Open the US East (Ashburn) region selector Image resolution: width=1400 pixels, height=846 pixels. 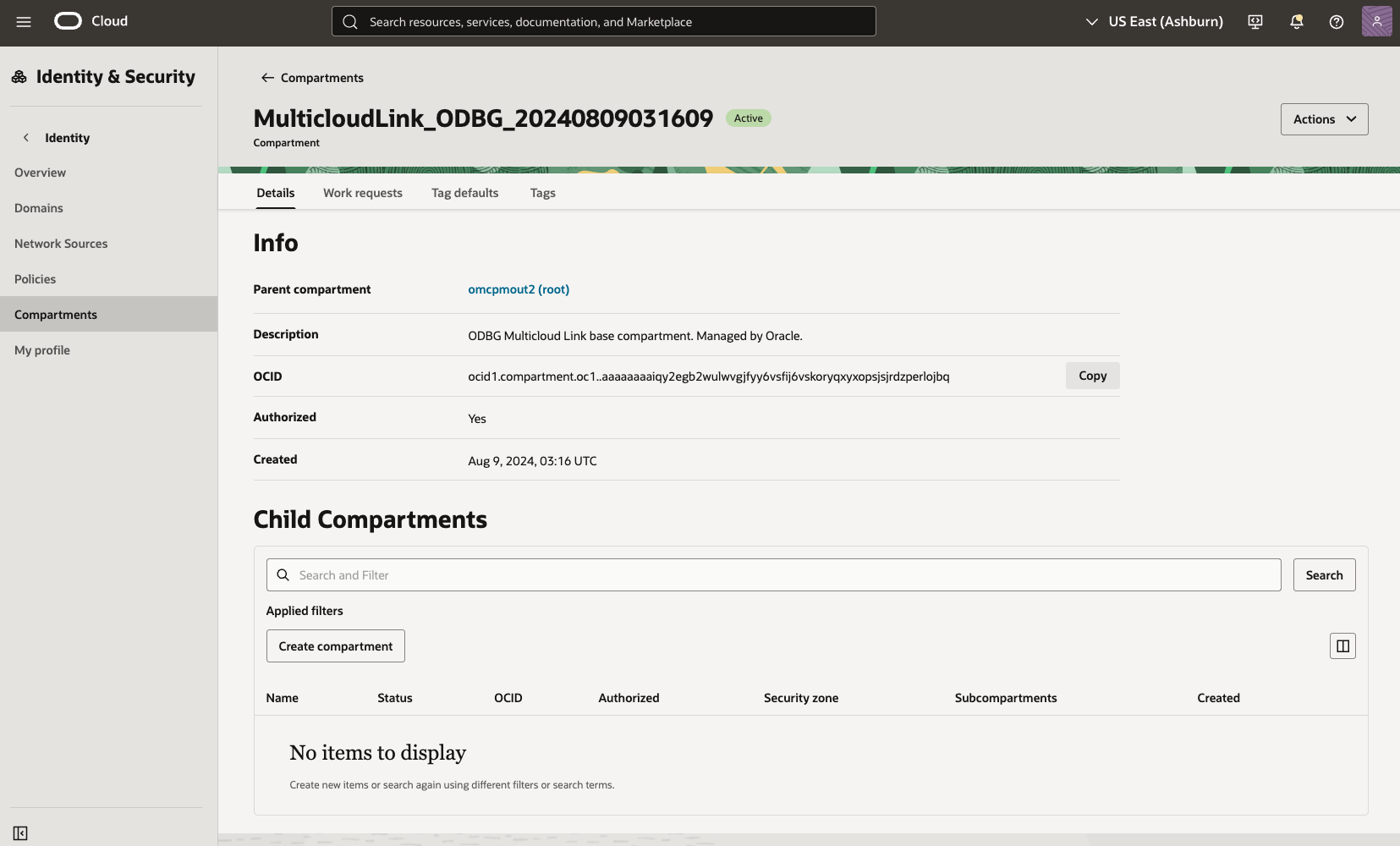point(1155,22)
